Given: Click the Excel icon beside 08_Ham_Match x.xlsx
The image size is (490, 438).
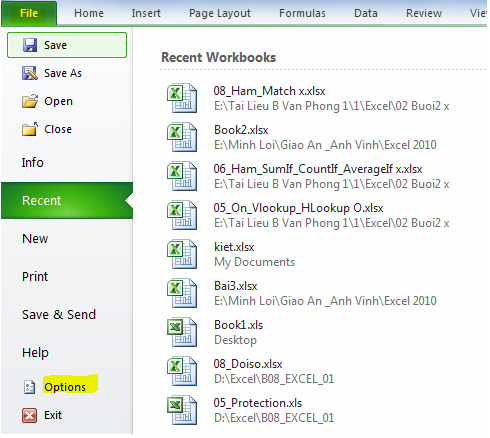Looking at the screenshot, I should click(x=182, y=98).
